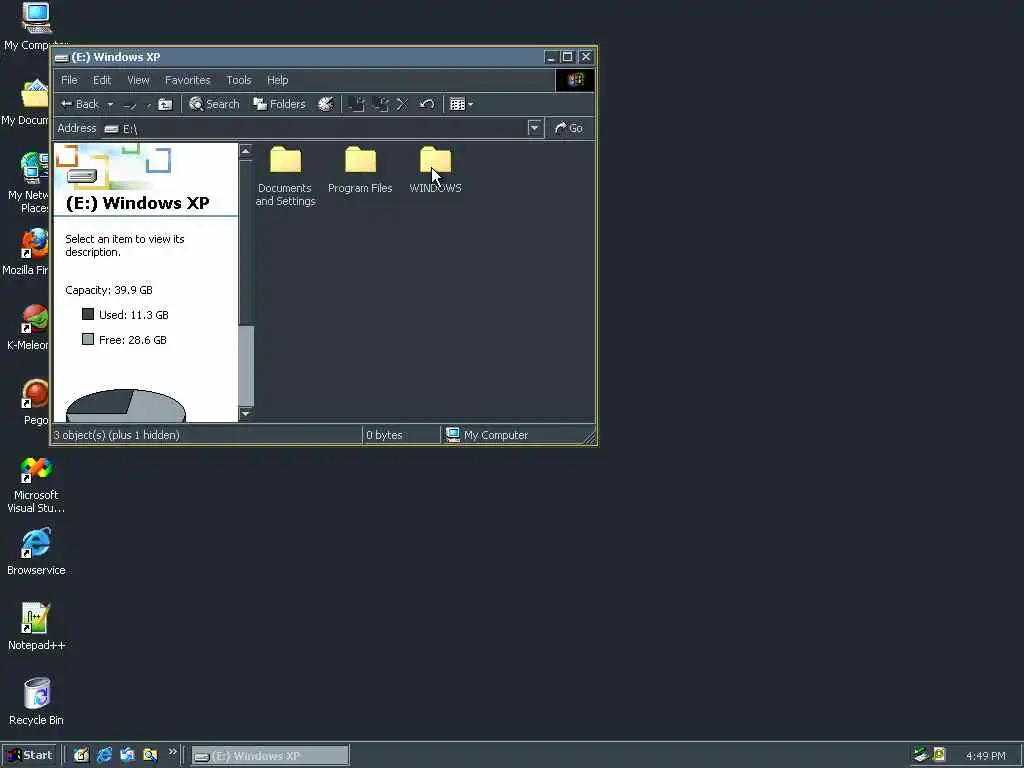1024x768 pixels.
Task: Open the Views dropdown button
Action: tap(461, 104)
